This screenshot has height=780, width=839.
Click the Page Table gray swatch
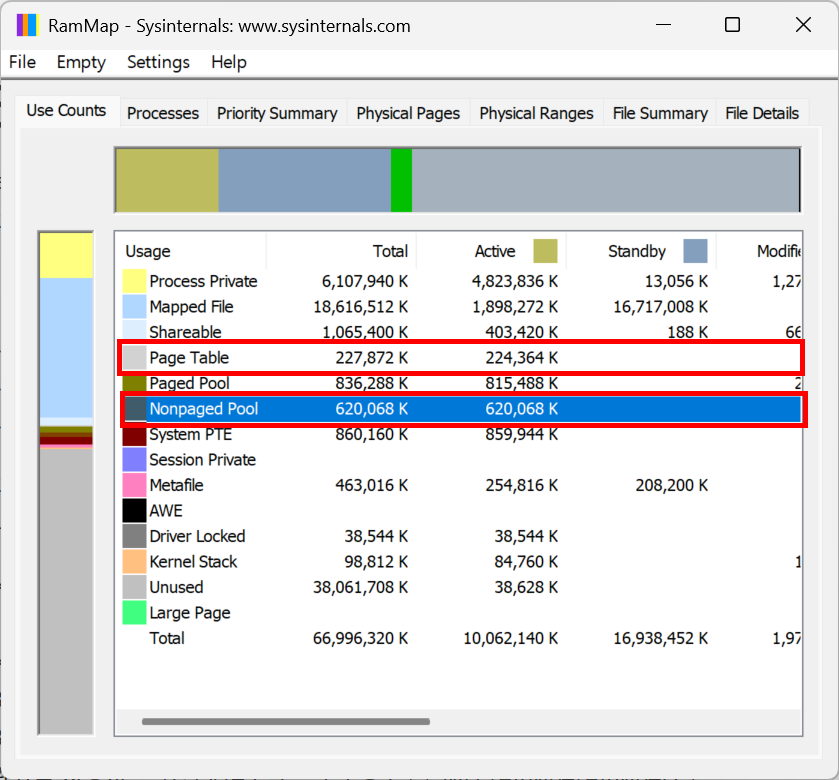tap(134, 358)
